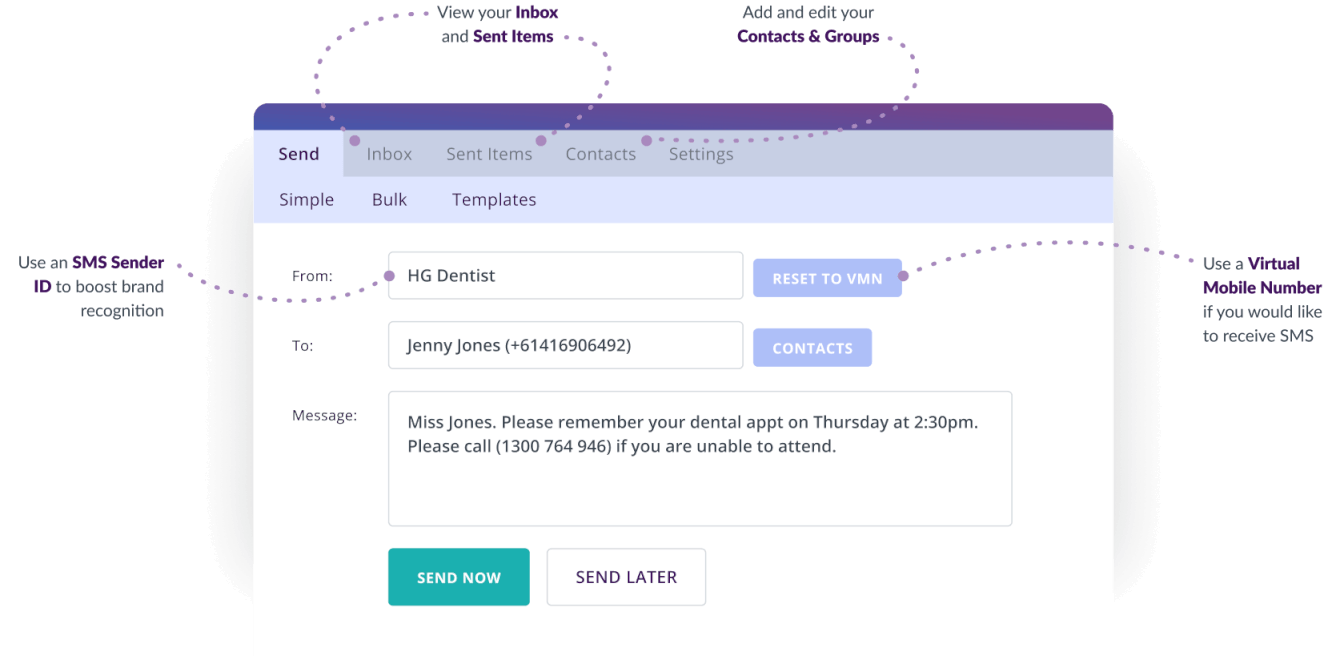The width and height of the screenshot is (1340, 656).
Task: Click the "SMS Sender ID" caption text
Action: tap(99, 275)
